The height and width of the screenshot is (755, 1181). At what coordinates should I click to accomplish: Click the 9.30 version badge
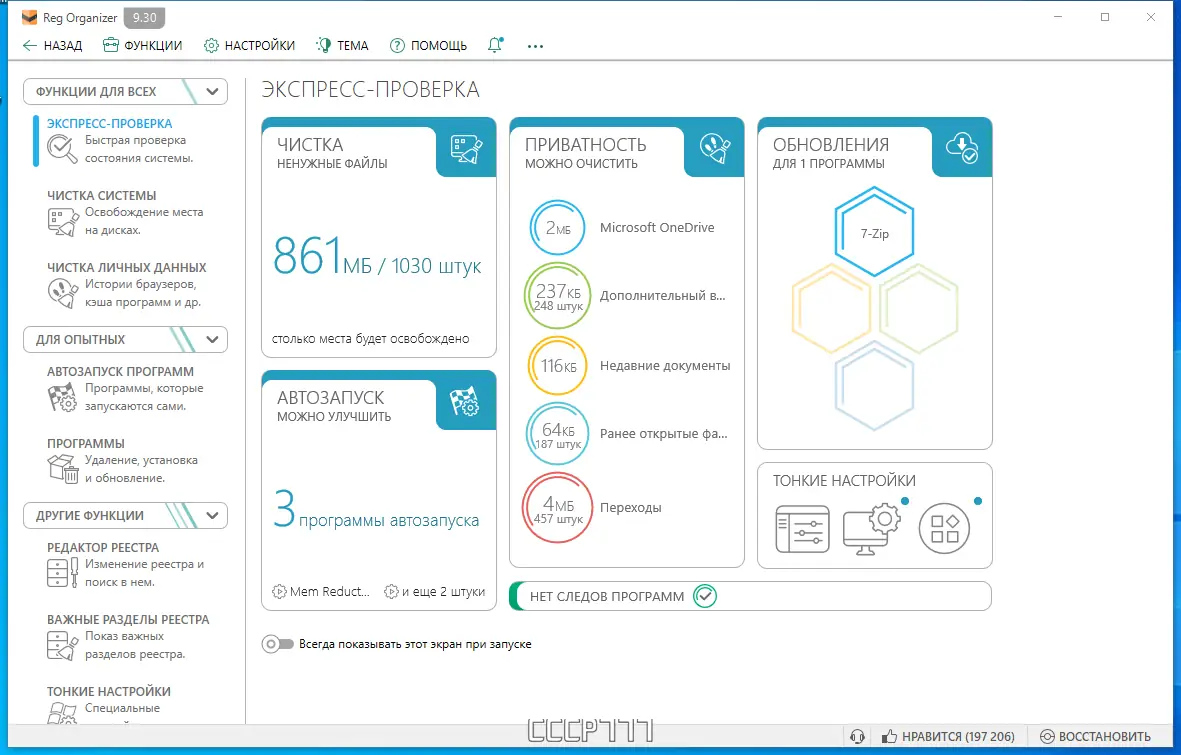(145, 17)
